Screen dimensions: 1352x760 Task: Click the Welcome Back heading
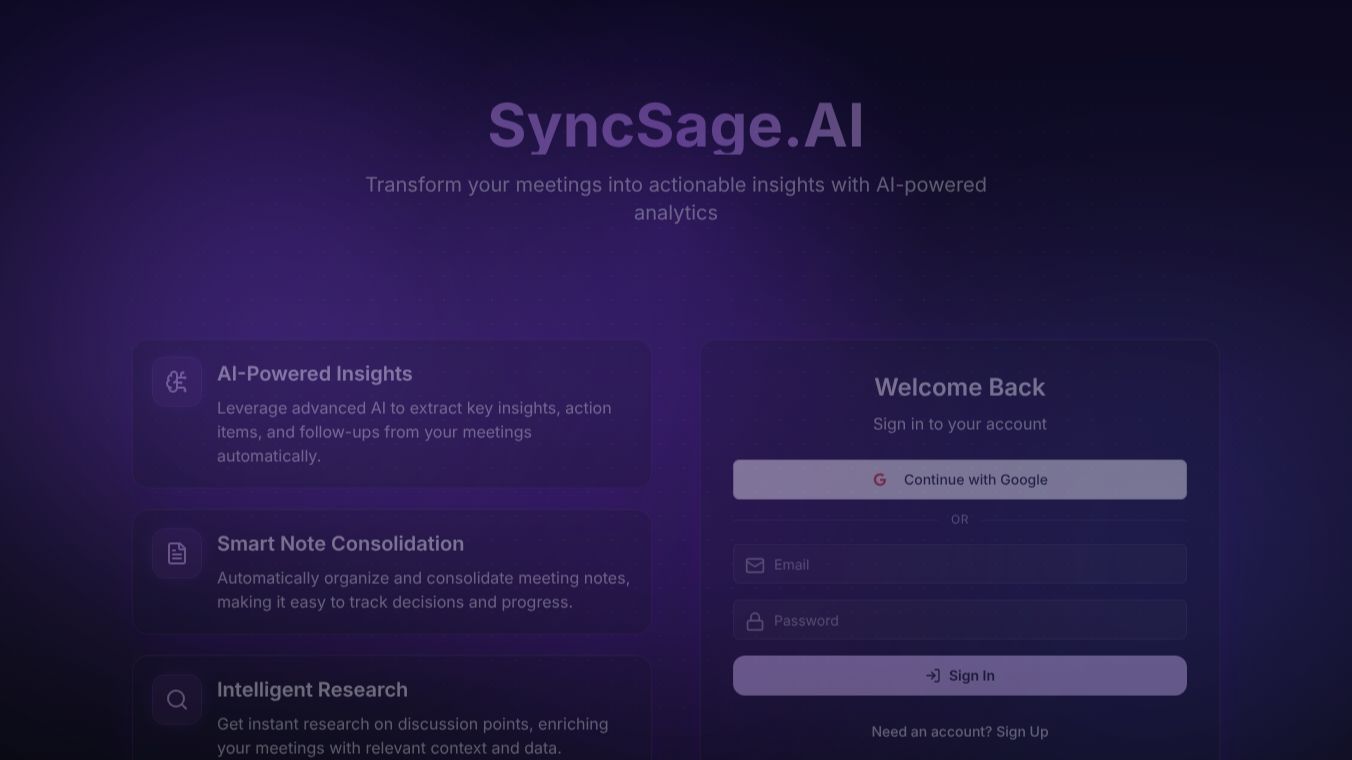point(960,387)
